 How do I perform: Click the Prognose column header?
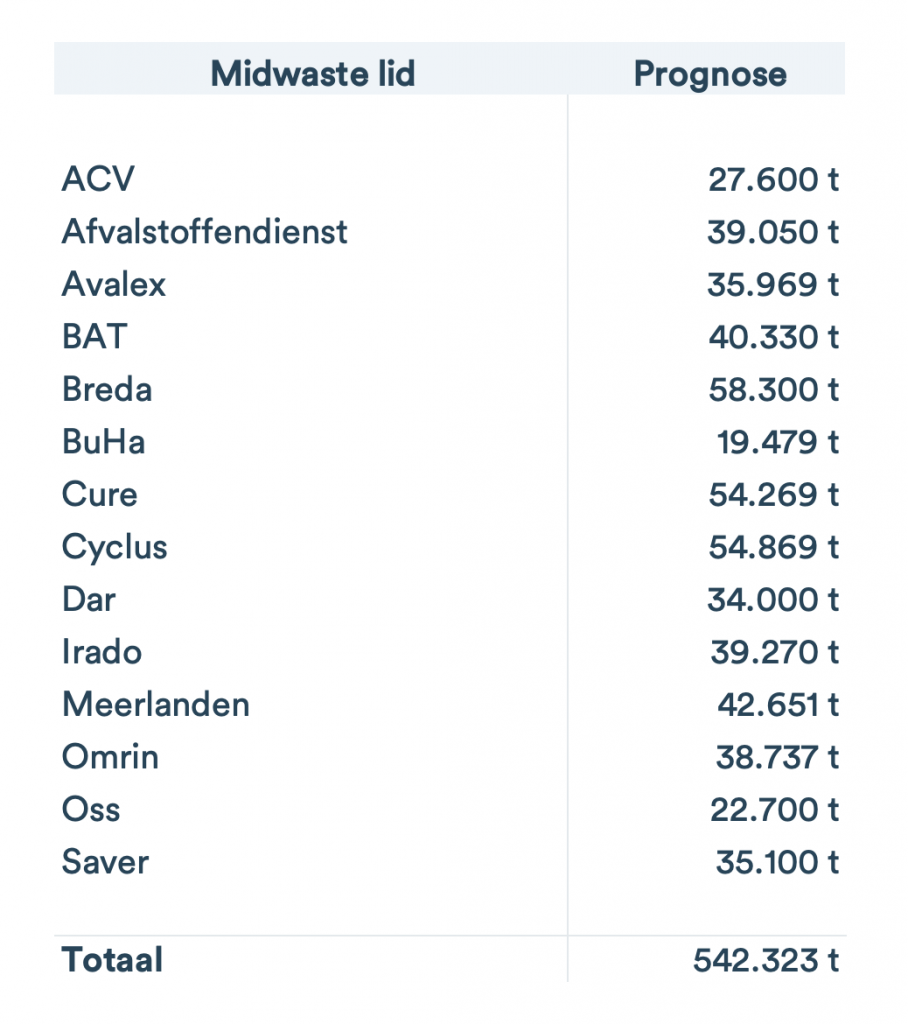tap(710, 73)
